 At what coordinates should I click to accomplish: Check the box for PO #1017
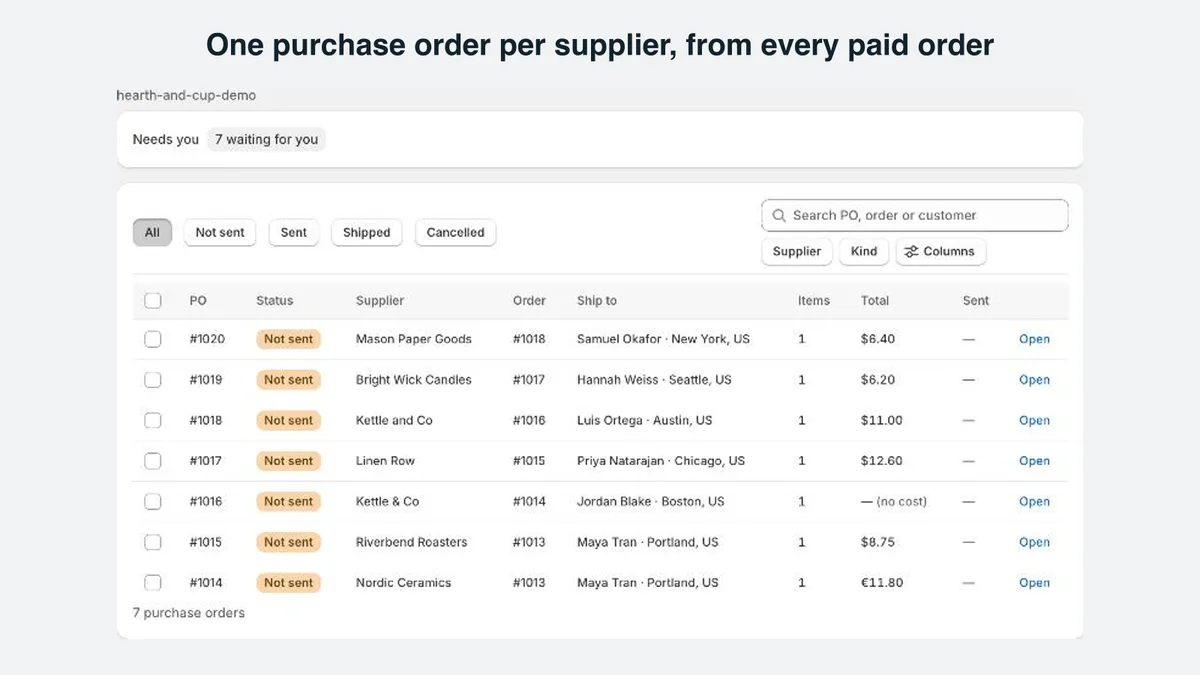tap(153, 461)
